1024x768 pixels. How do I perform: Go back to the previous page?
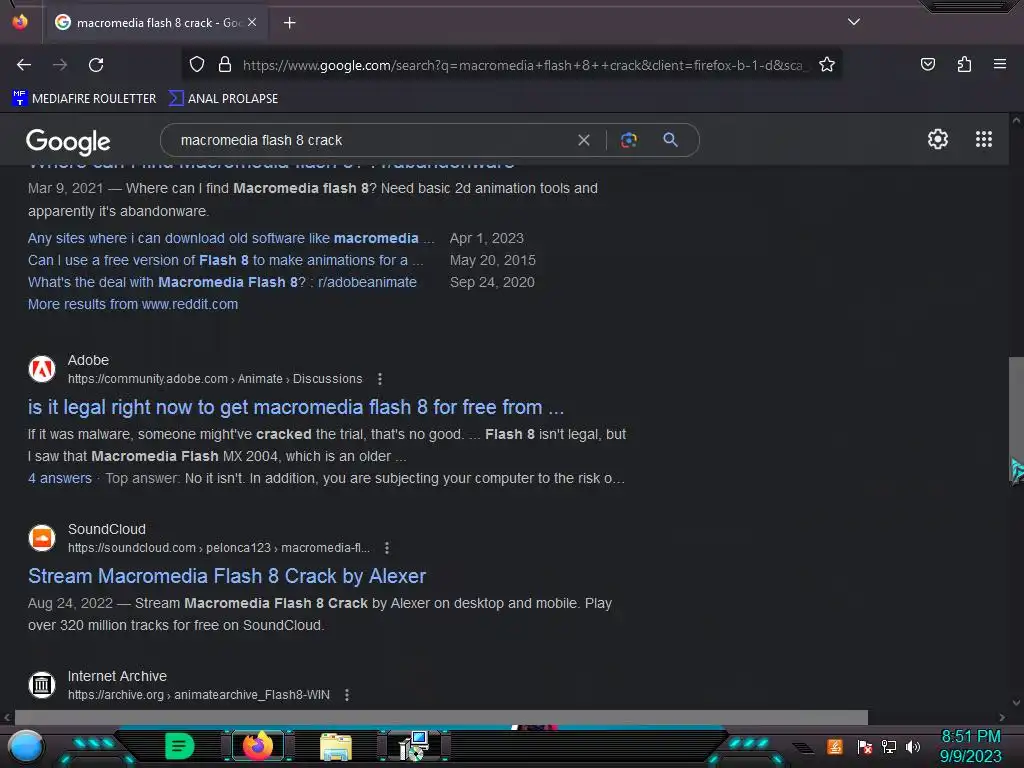point(24,65)
